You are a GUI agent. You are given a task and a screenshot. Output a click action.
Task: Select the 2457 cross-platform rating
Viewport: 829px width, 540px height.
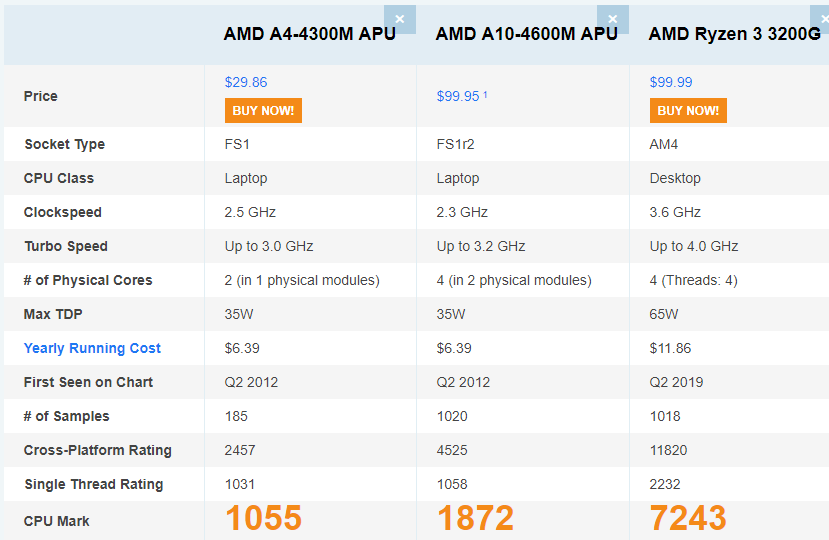[240, 450]
